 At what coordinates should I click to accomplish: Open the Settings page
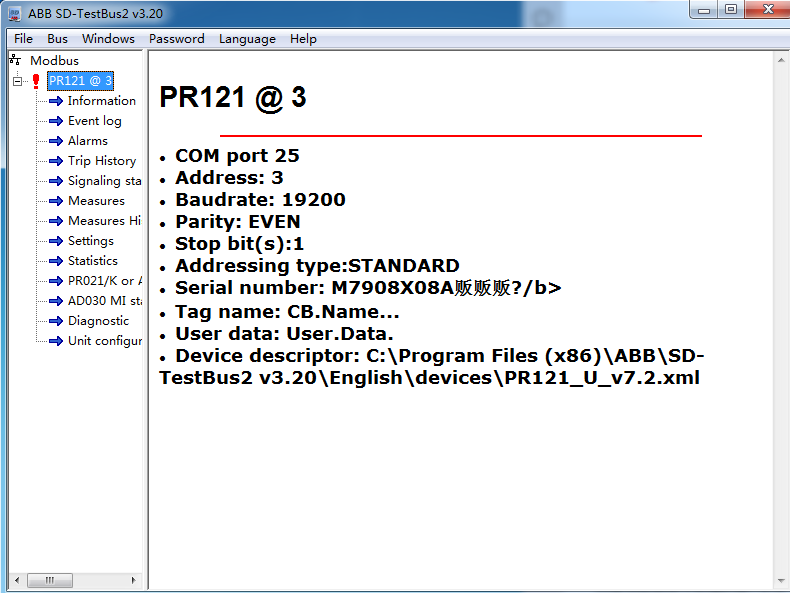91,241
